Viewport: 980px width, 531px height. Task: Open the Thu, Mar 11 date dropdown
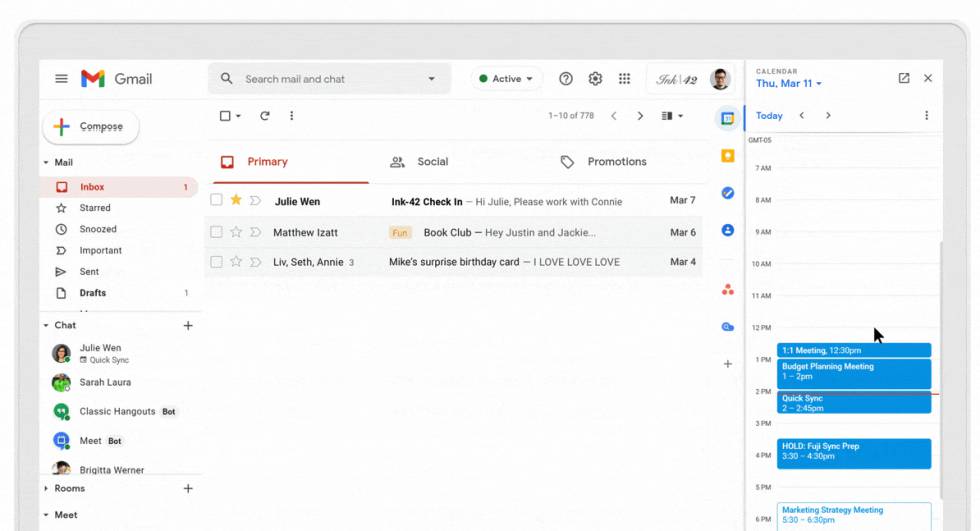coord(789,84)
